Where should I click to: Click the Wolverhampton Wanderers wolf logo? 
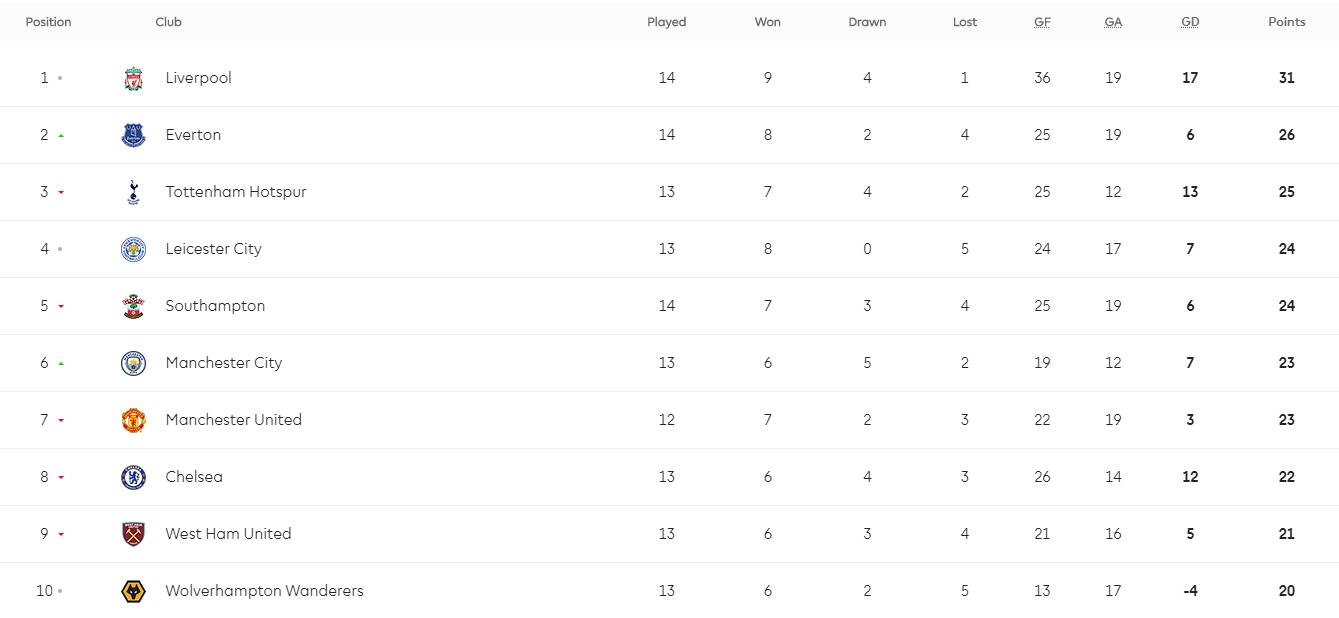pos(133,591)
